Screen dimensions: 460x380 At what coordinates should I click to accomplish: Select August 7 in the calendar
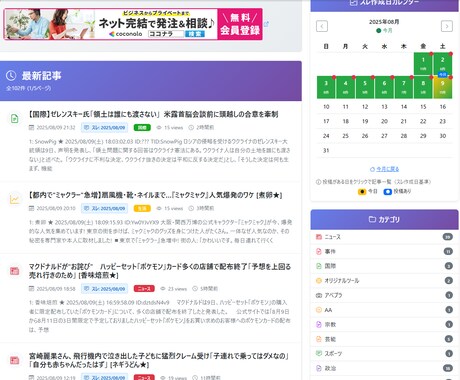pos(404,87)
